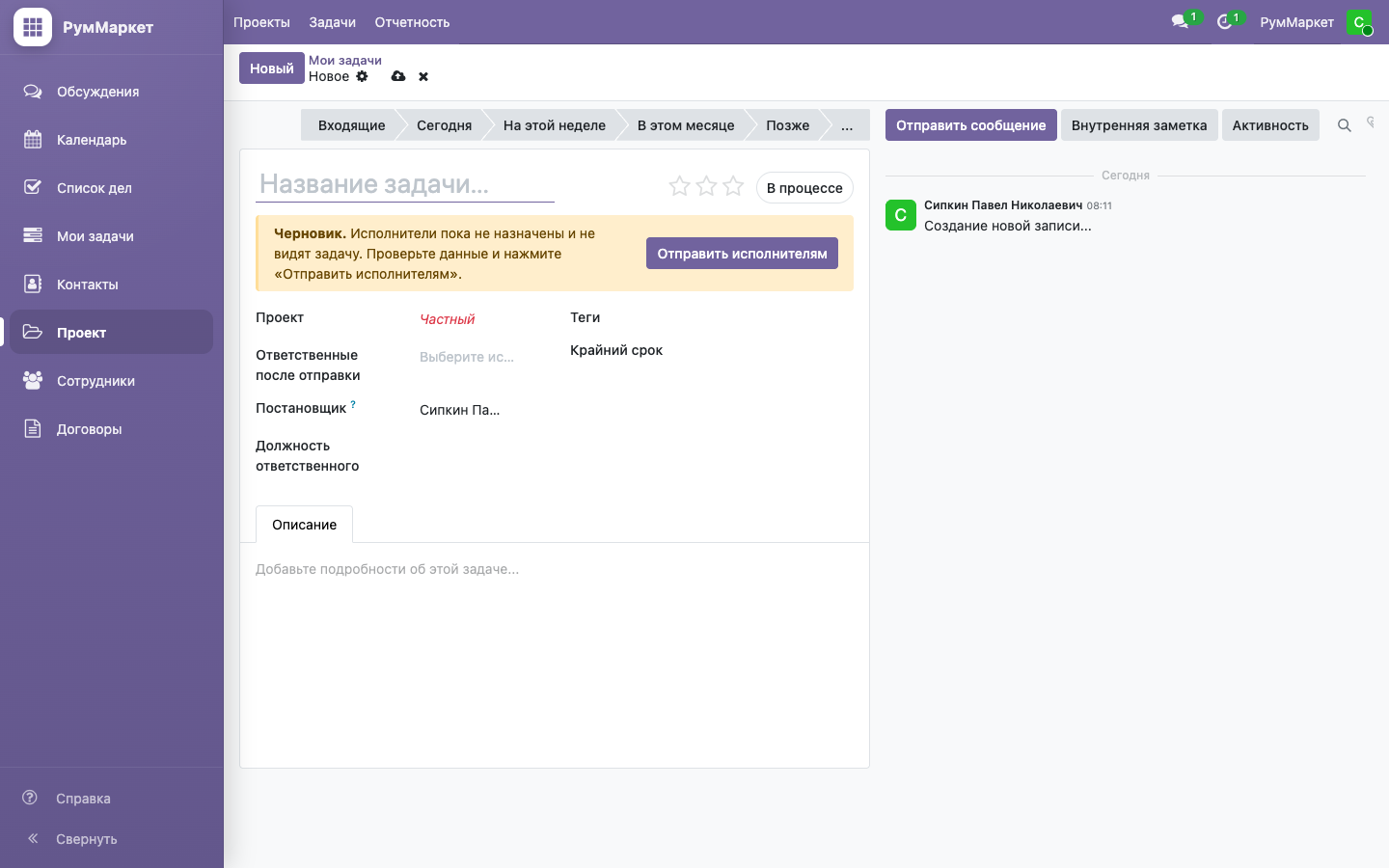Select the На этой неделе stage
This screenshot has width=1389, height=868.
tap(555, 125)
